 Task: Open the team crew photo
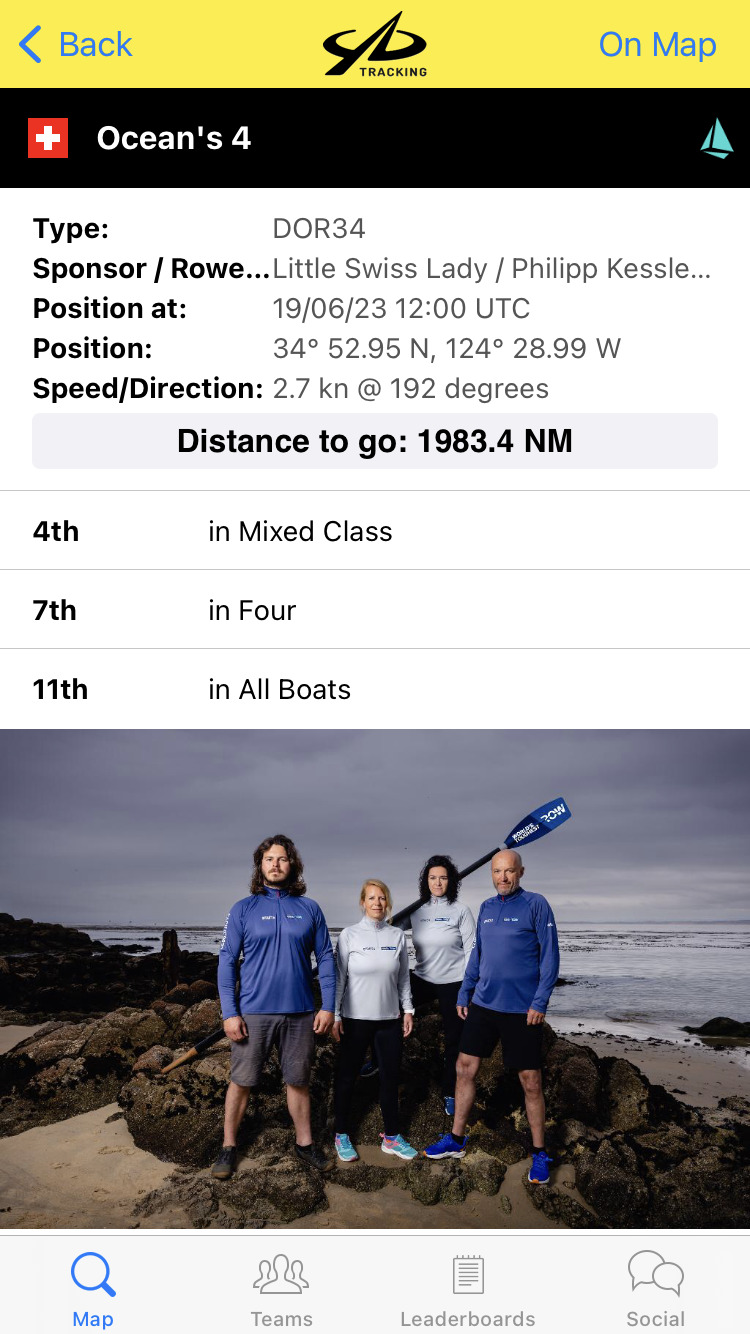(375, 978)
